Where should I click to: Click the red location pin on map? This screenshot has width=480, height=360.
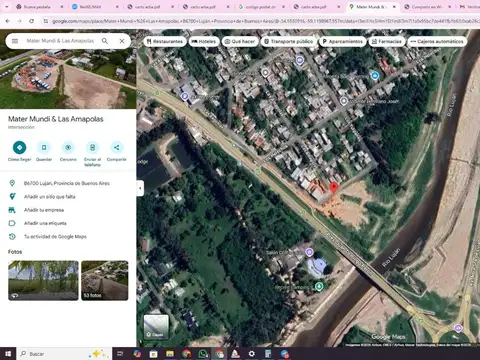click(333, 187)
